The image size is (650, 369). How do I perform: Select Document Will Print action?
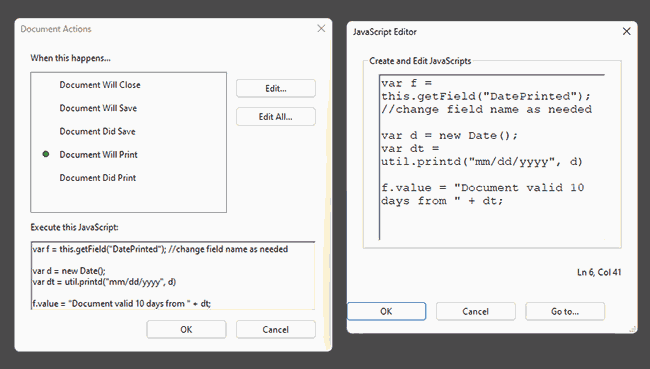[99, 154]
